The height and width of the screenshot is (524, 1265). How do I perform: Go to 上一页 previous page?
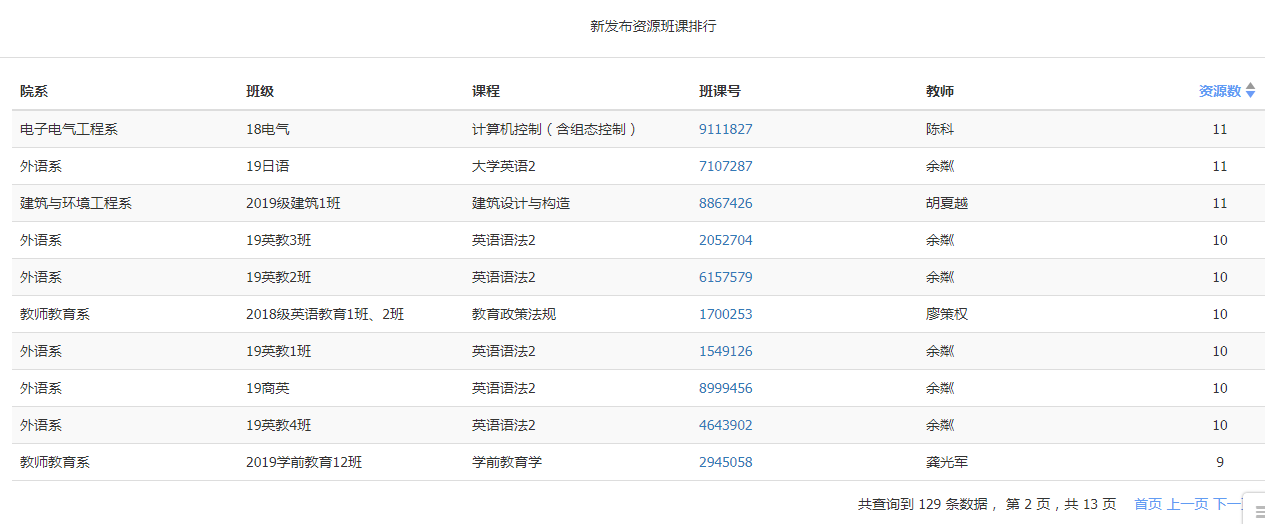coord(1188,504)
